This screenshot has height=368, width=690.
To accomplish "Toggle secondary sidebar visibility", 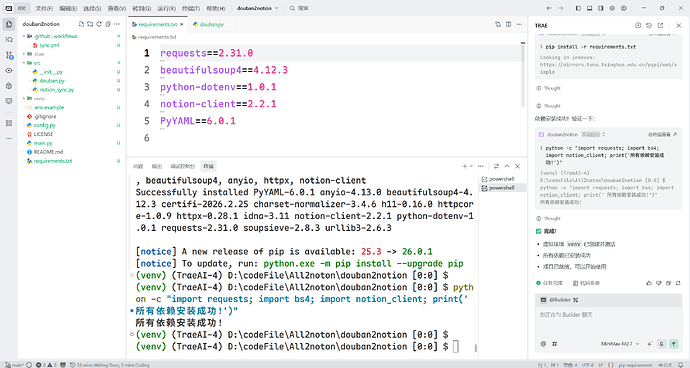I will tap(601, 8).
